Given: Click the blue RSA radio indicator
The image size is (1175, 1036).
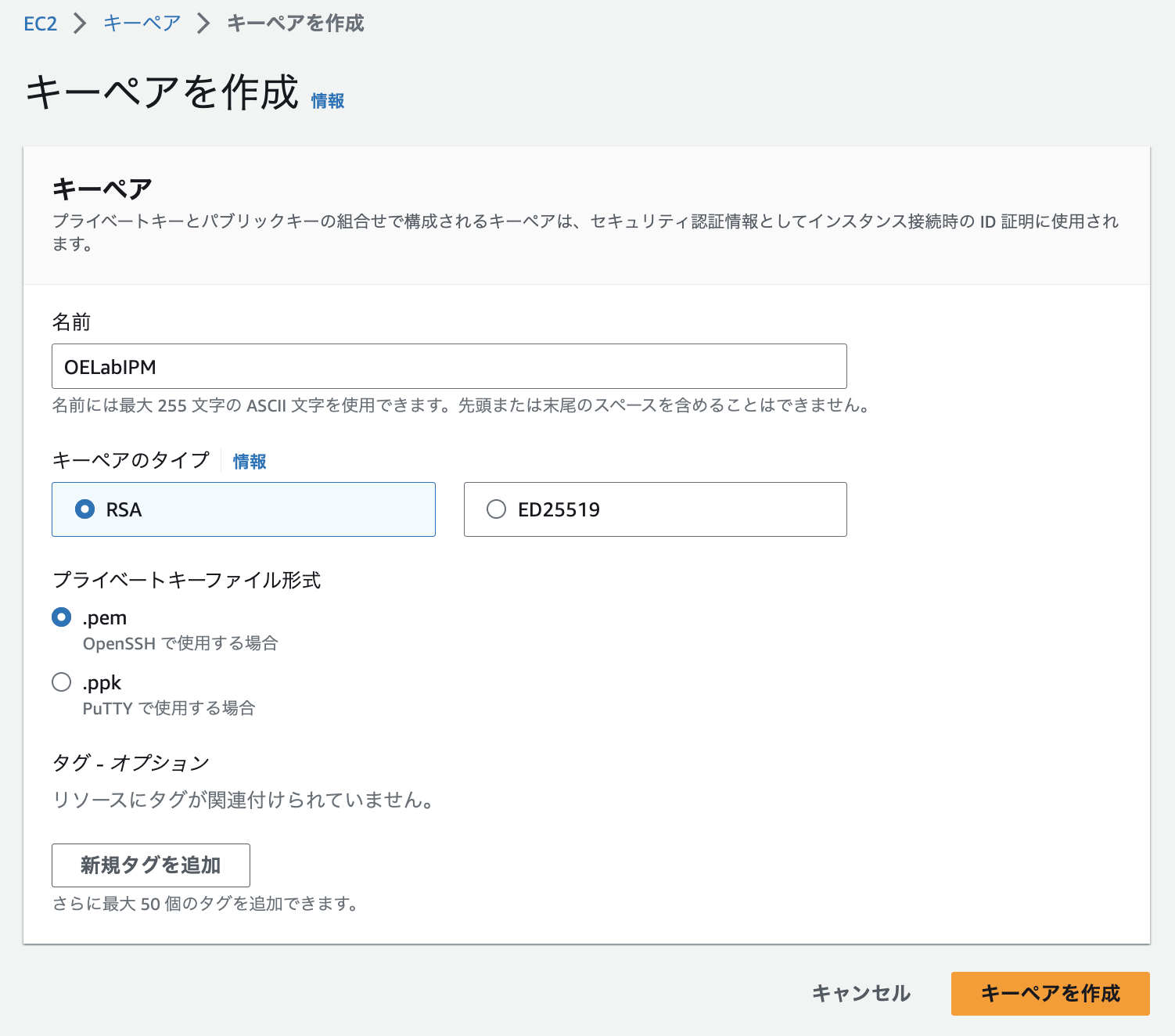Looking at the screenshot, I should click(x=84, y=509).
